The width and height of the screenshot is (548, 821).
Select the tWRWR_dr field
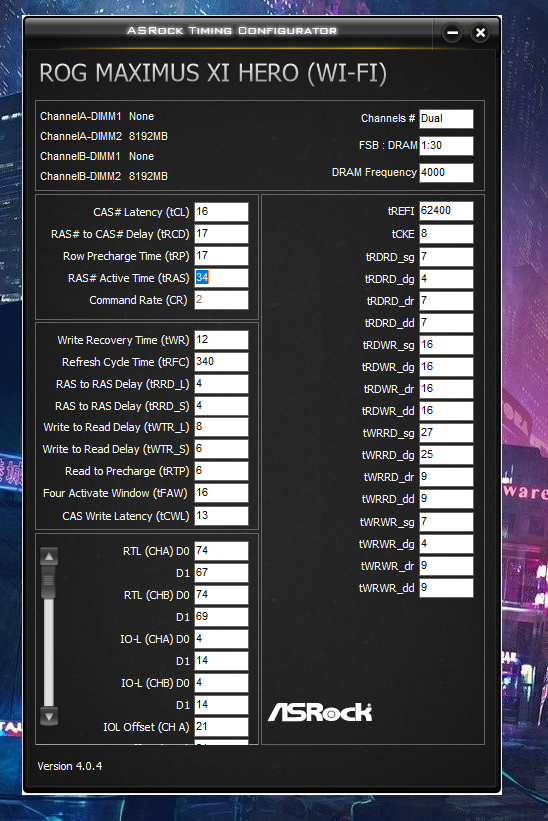tap(446, 566)
